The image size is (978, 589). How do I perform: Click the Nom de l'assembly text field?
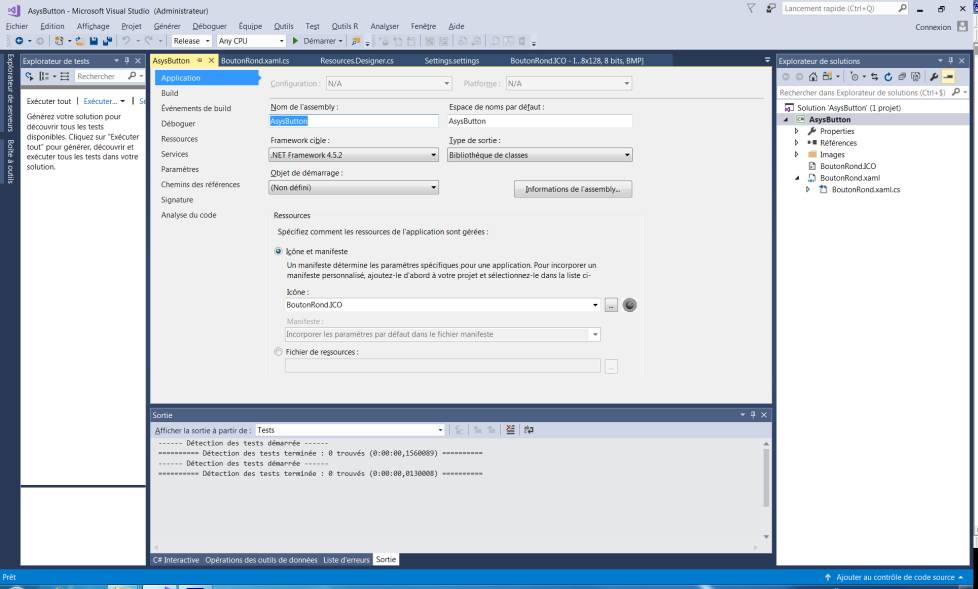click(x=354, y=121)
